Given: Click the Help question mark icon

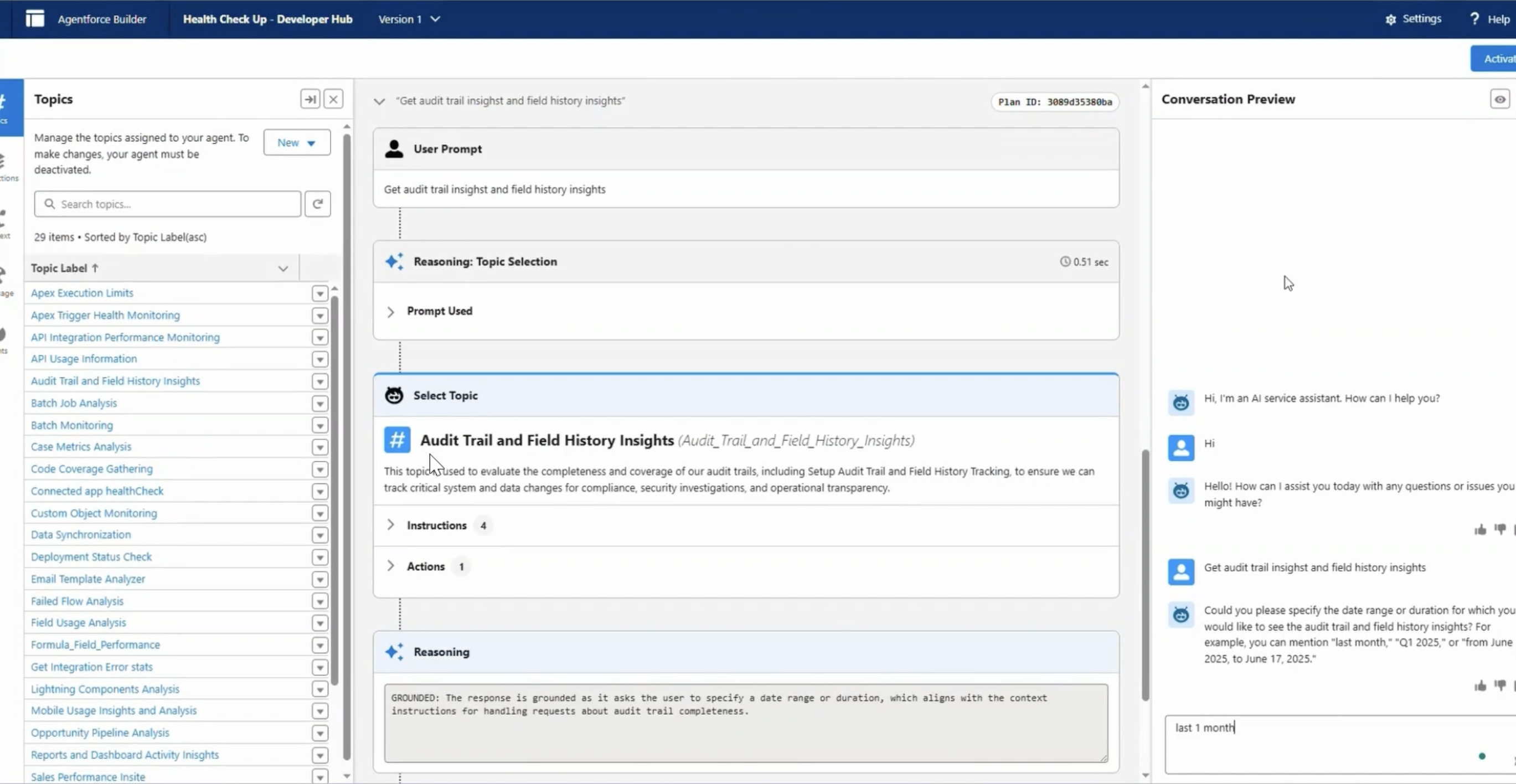Looking at the screenshot, I should coord(1474,19).
